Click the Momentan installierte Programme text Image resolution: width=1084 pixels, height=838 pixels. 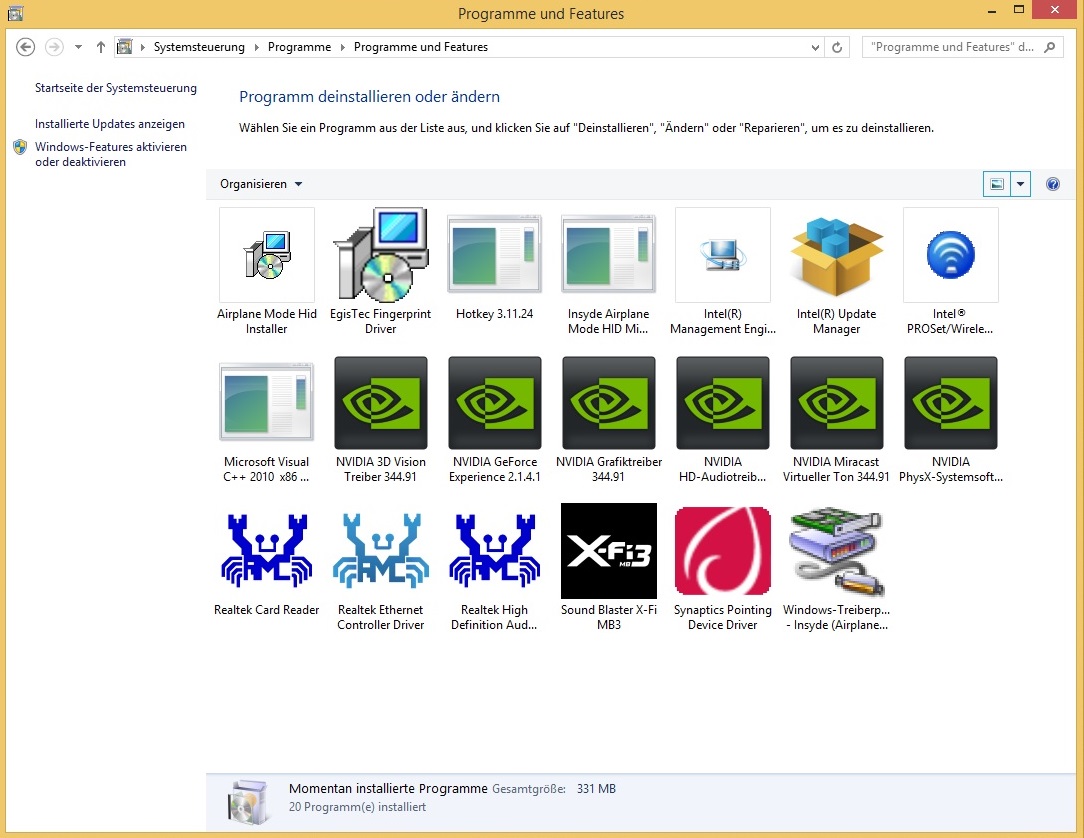(x=389, y=788)
